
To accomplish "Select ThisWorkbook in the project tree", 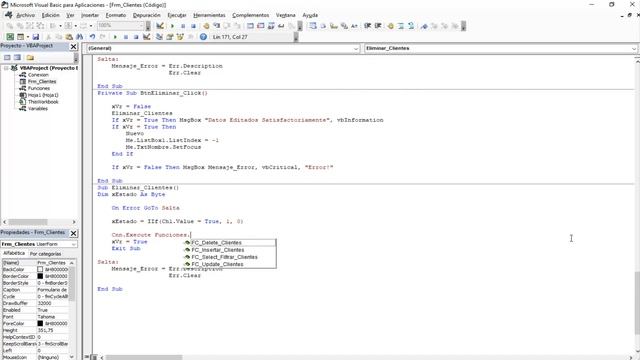I will (x=43, y=102).
